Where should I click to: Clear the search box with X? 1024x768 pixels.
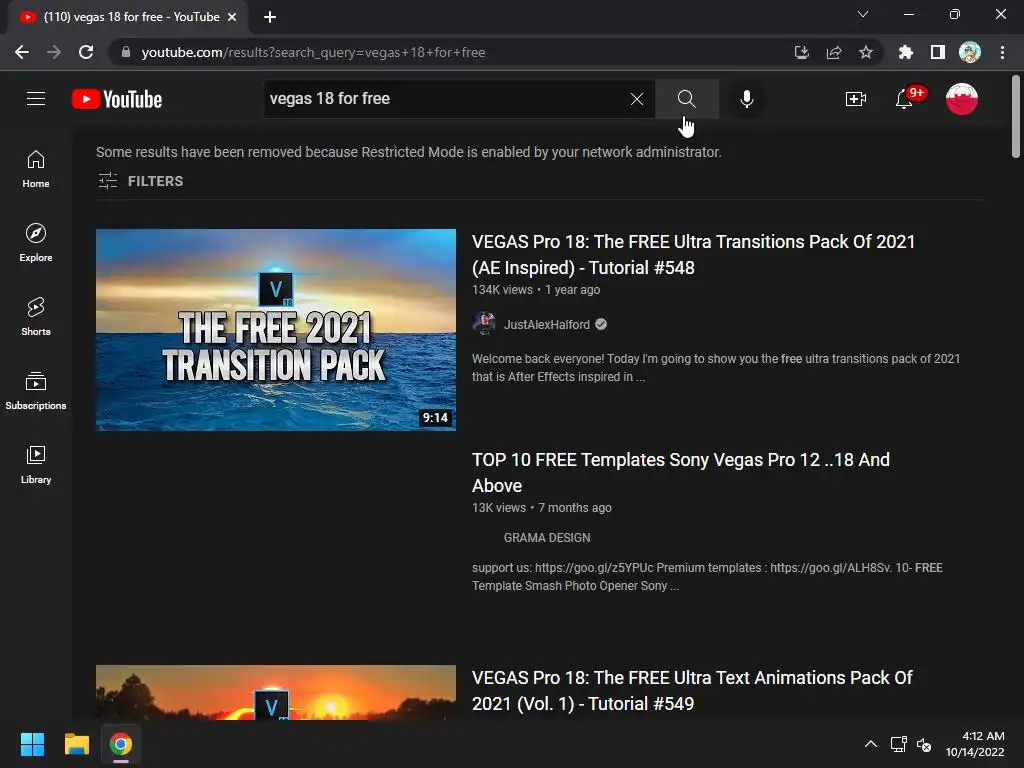[x=637, y=99]
